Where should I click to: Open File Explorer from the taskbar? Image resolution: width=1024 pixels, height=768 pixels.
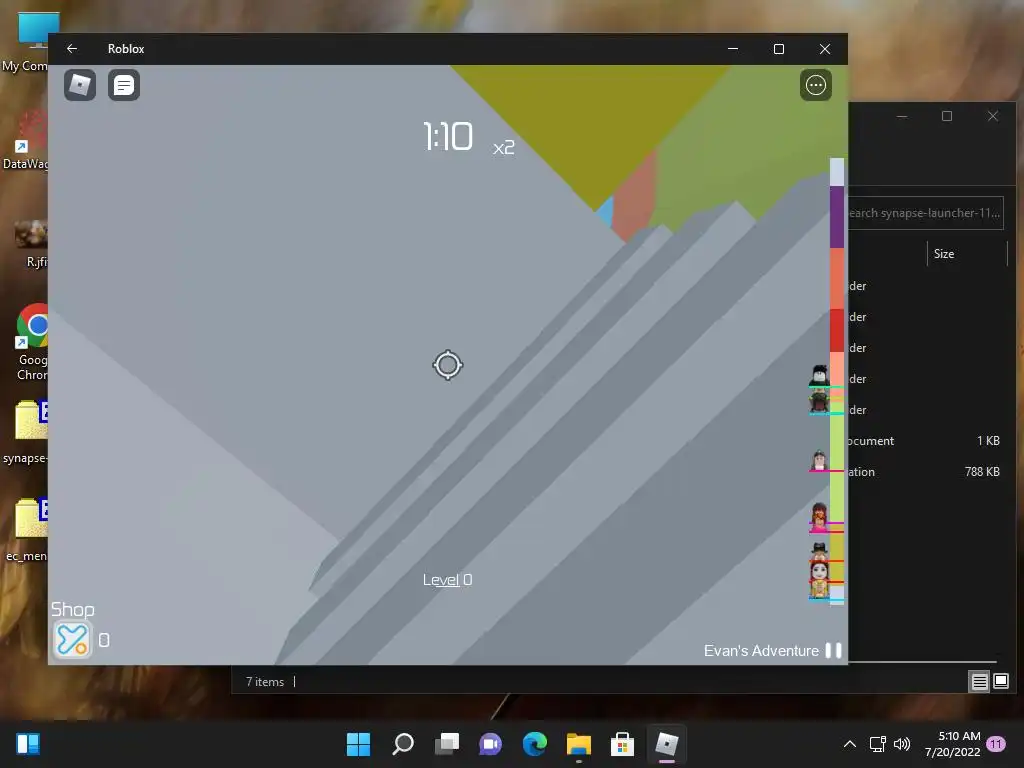click(x=579, y=744)
